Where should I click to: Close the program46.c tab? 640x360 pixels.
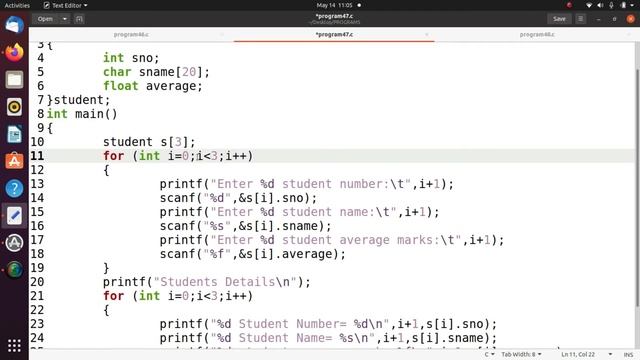[222, 35]
